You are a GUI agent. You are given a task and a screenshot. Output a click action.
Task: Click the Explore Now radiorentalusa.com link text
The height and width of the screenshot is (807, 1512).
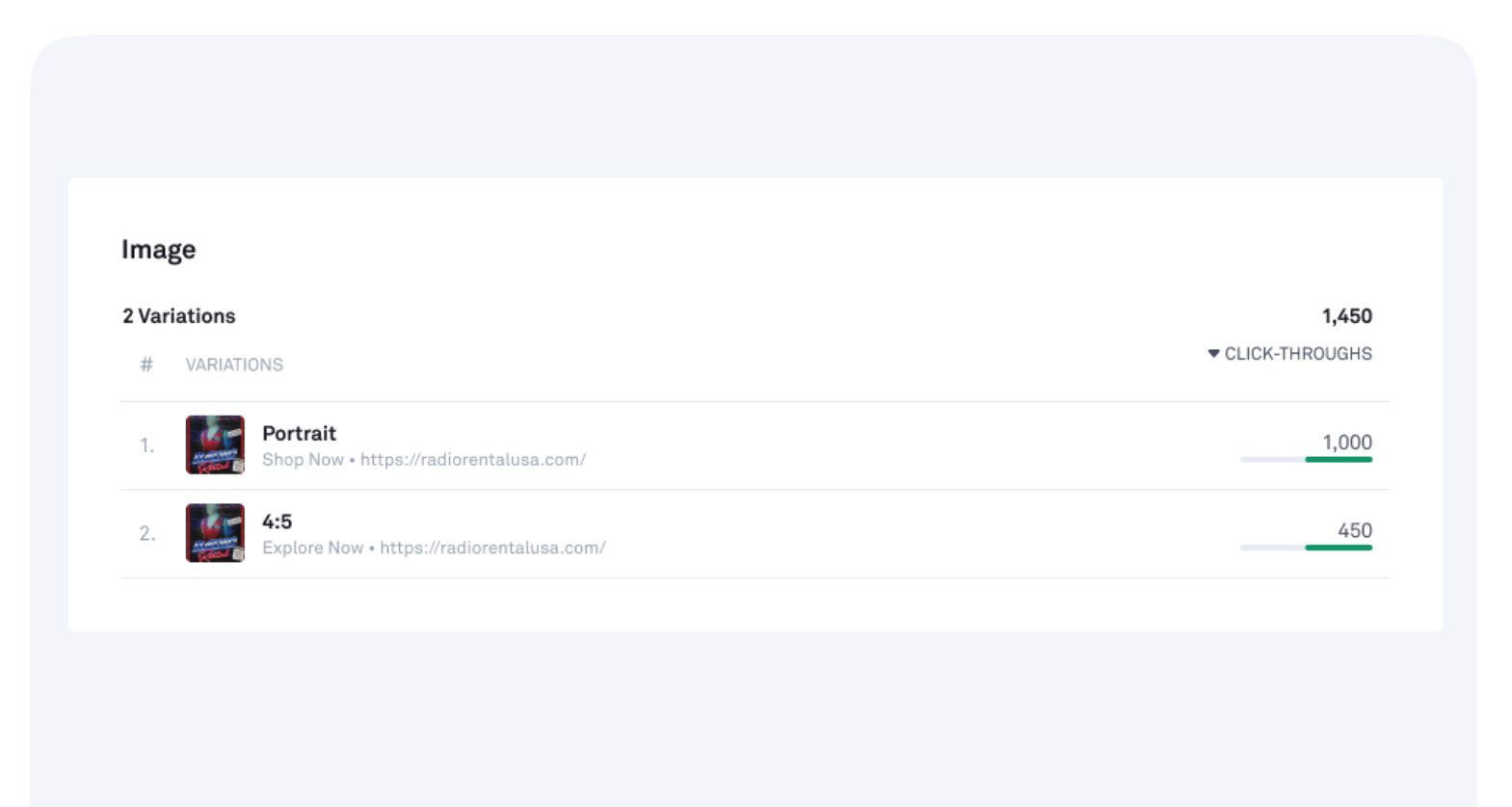point(434,548)
